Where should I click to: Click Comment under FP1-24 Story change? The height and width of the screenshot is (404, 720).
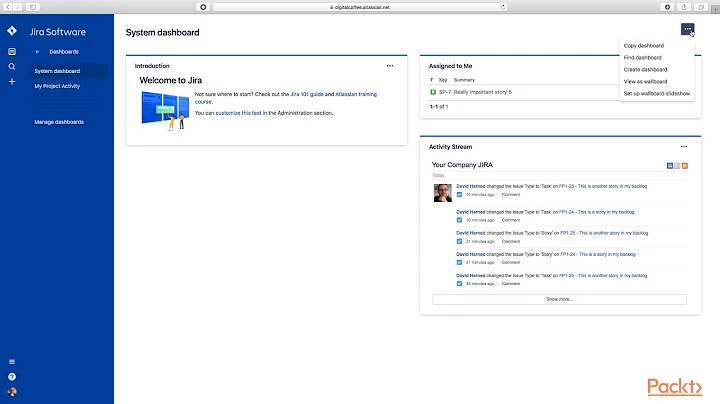(x=511, y=263)
